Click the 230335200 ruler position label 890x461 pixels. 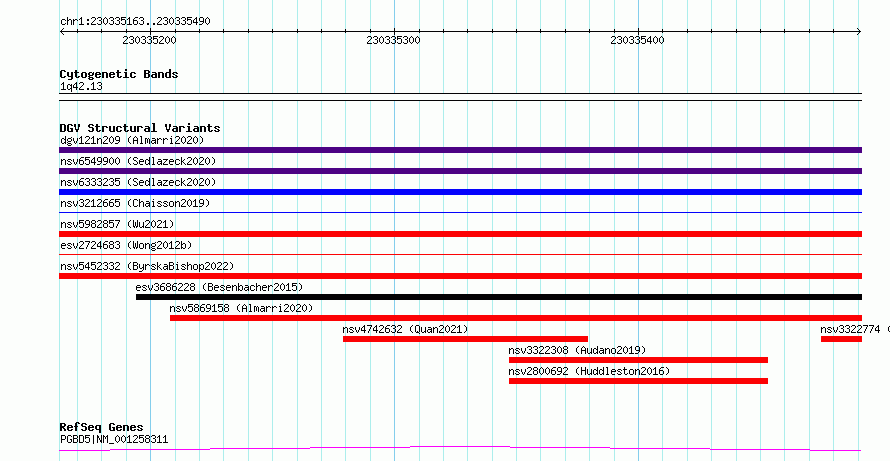pos(149,40)
